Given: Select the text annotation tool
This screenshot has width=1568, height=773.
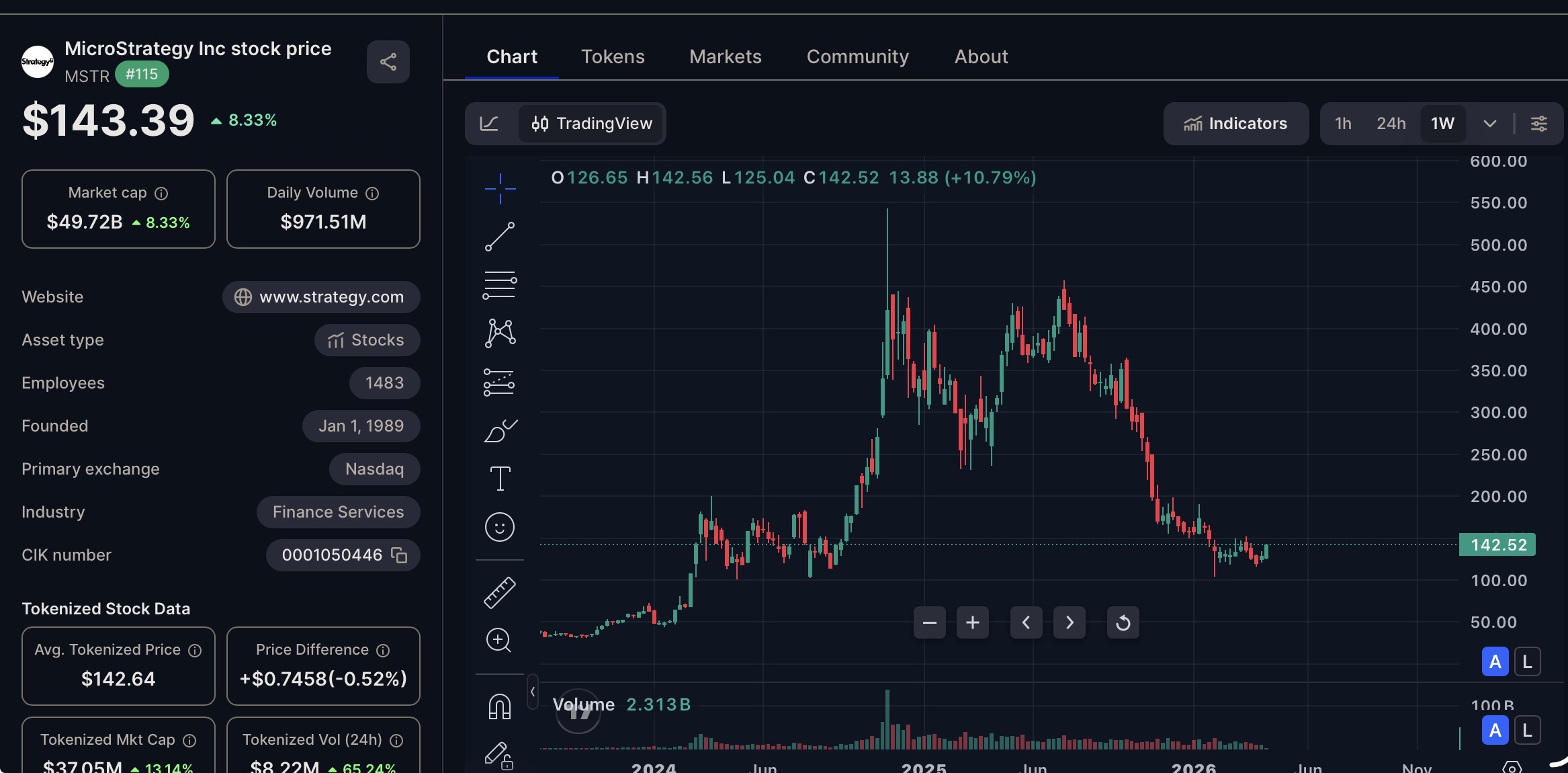Looking at the screenshot, I should pos(500,479).
